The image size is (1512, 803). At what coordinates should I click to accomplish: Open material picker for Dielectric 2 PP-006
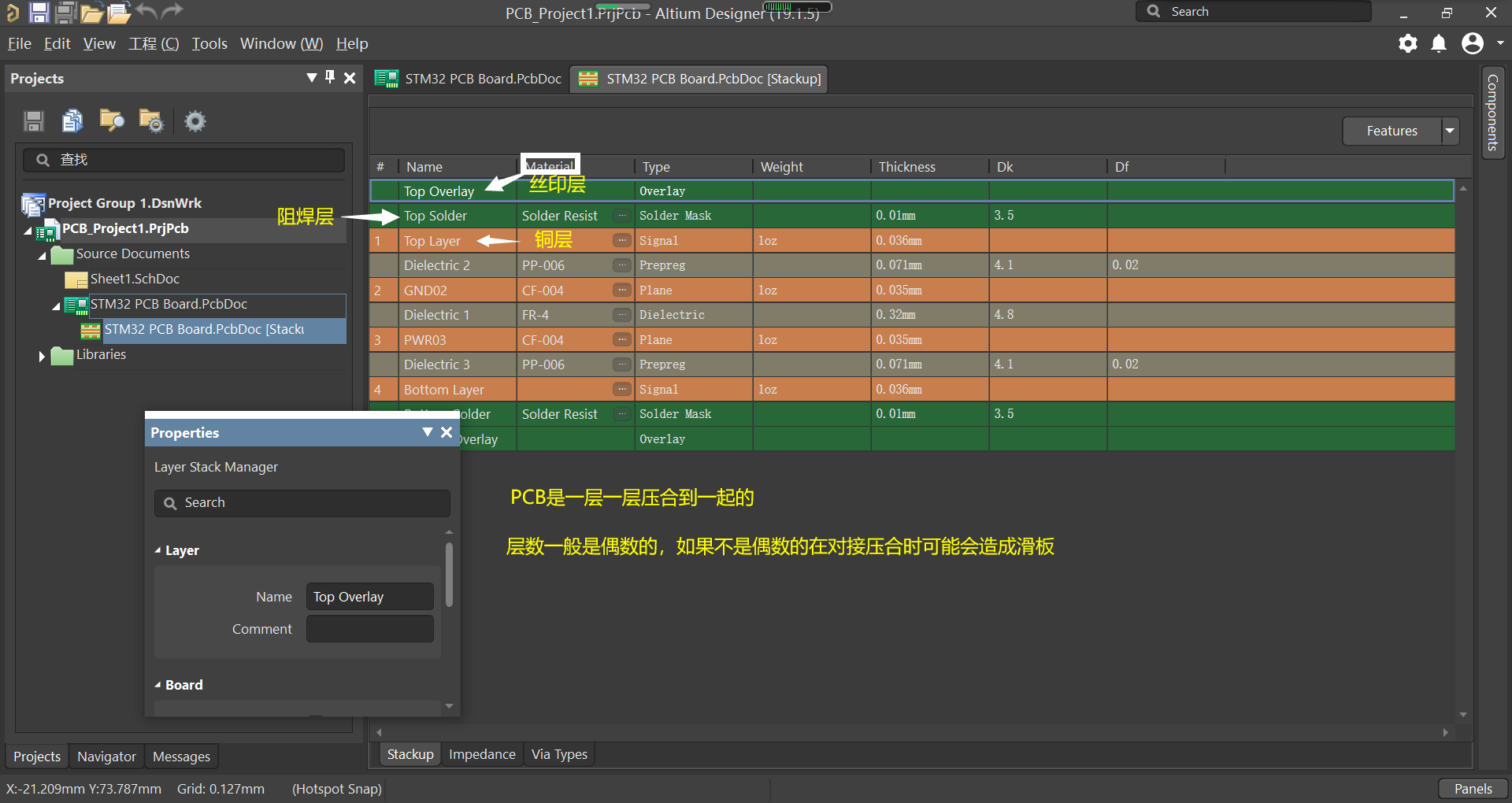point(622,265)
